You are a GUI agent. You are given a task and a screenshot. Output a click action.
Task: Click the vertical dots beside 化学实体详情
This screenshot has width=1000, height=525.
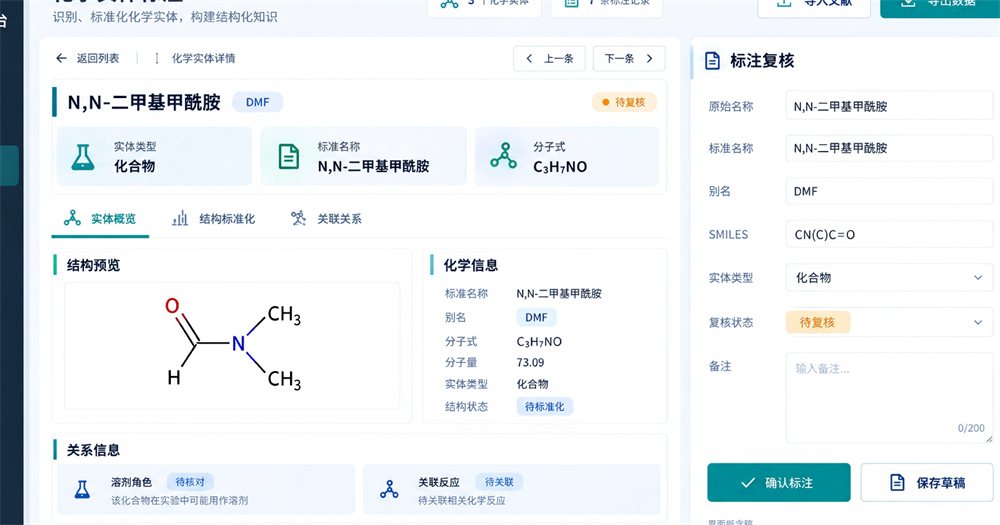point(157,58)
